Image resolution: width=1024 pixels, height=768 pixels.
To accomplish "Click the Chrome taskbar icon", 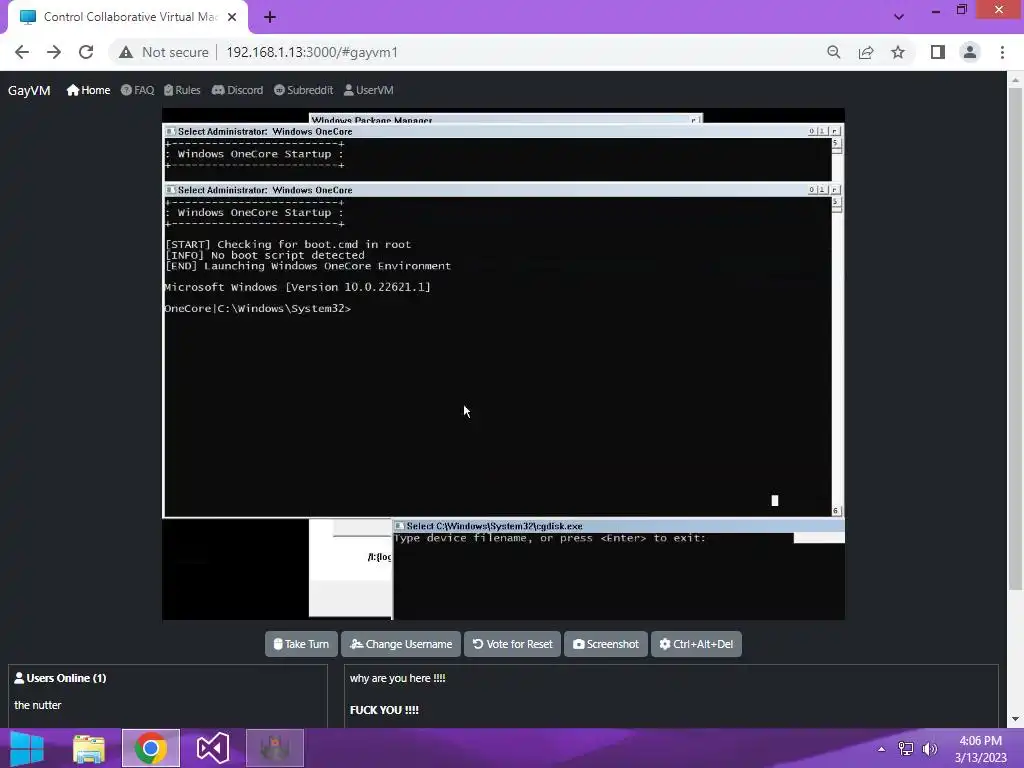I will (151, 748).
